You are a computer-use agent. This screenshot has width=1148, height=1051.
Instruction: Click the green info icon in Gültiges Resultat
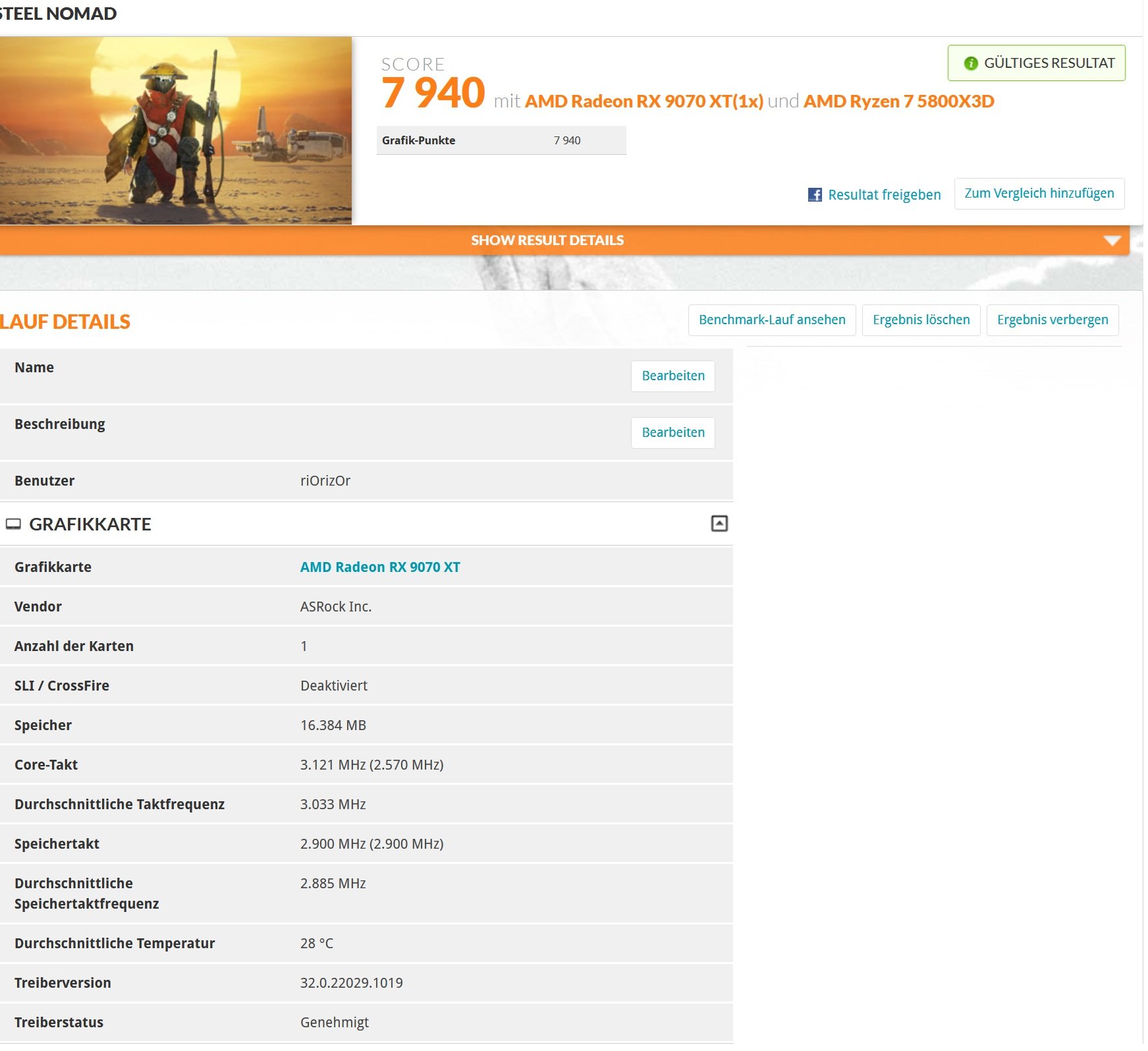click(x=970, y=63)
